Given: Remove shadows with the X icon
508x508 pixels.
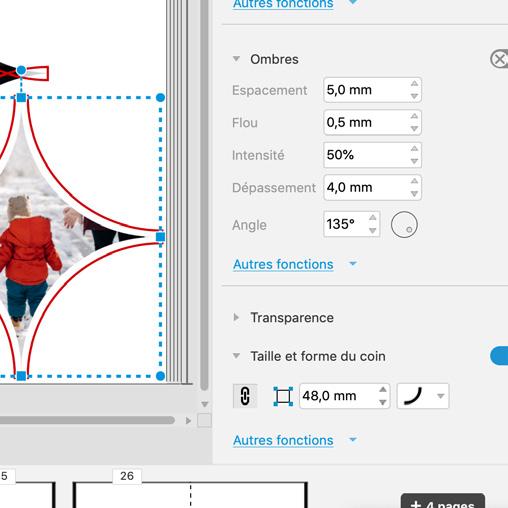Looking at the screenshot, I should click(500, 59).
